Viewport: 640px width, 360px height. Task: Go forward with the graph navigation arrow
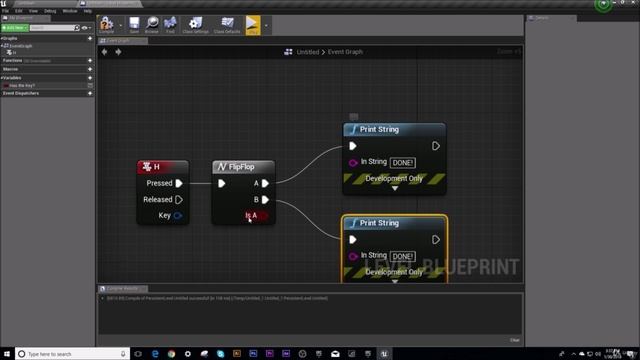[x=118, y=52]
